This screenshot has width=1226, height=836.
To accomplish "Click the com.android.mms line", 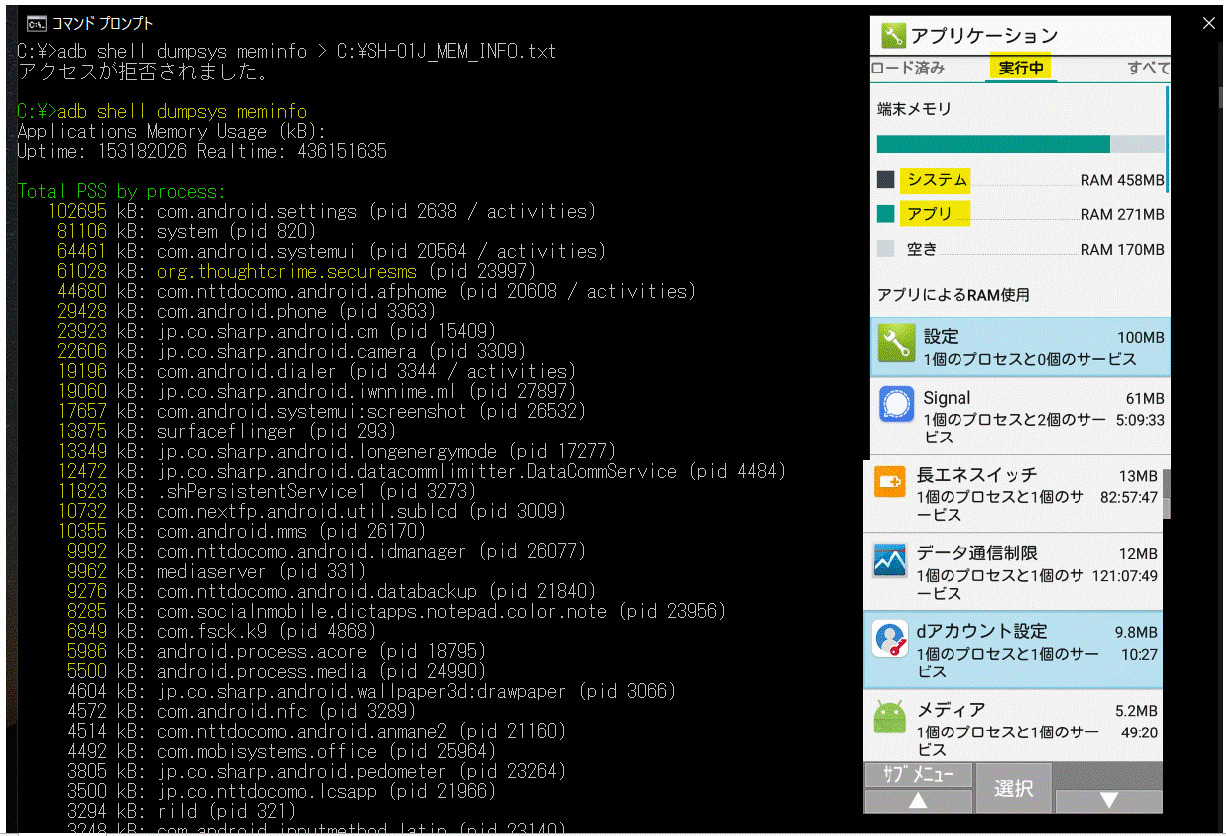I will [x=241, y=531].
